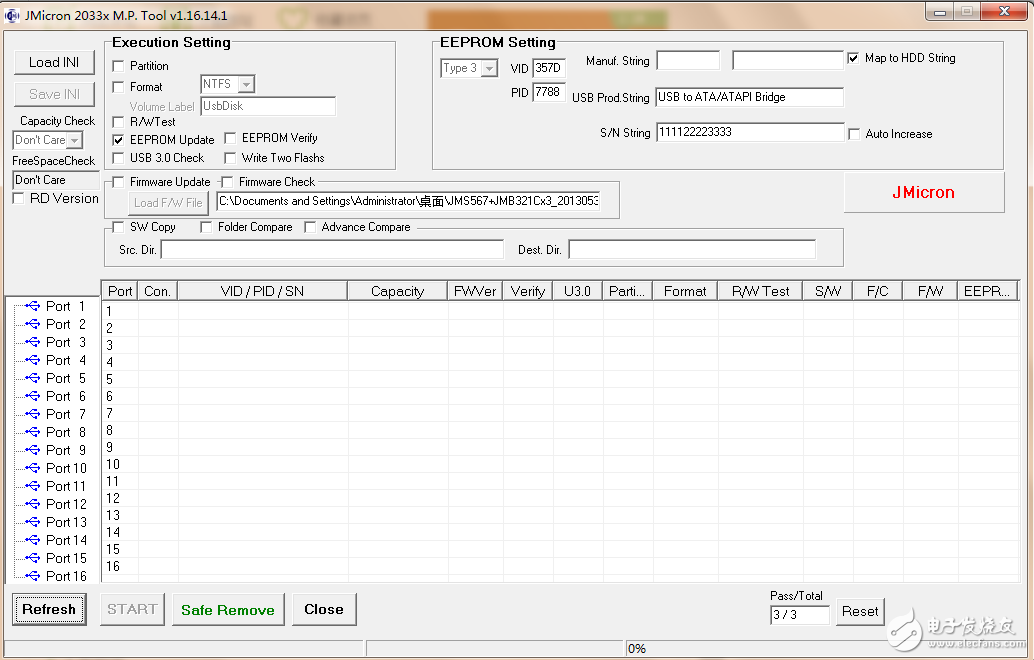This screenshot has height=660, width=1034.
Task: Click the S/N String input field
Action: [x=750, y=133]
